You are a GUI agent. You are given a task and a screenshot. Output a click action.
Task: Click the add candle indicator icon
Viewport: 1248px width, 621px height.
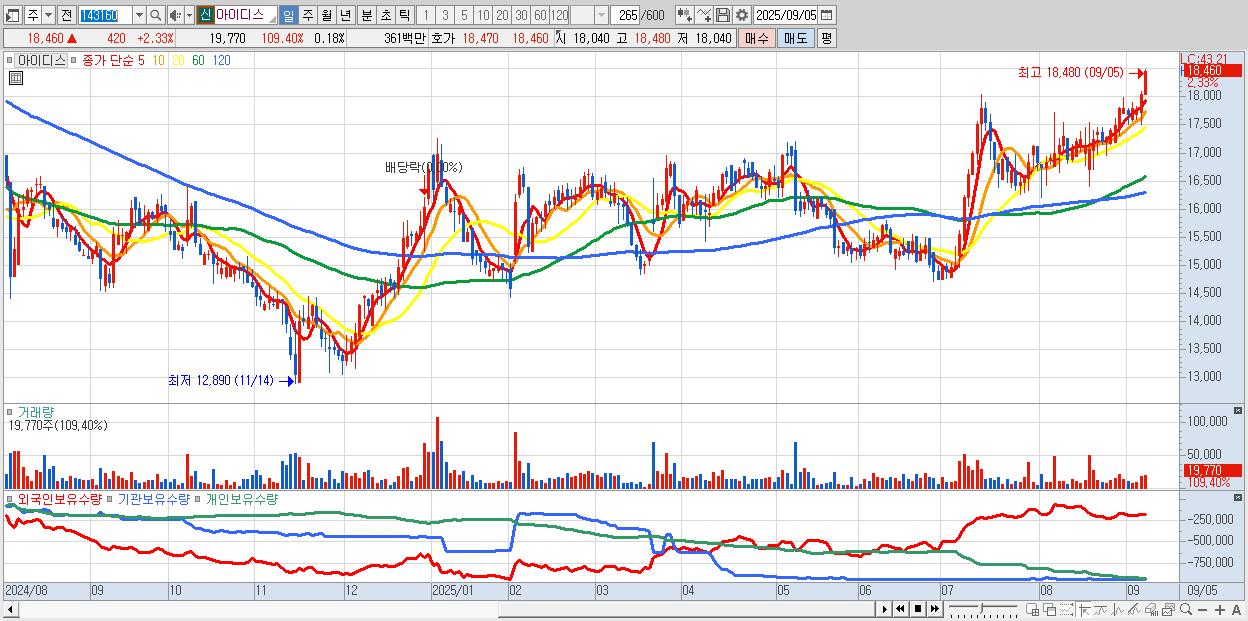(x=685, y=15)
